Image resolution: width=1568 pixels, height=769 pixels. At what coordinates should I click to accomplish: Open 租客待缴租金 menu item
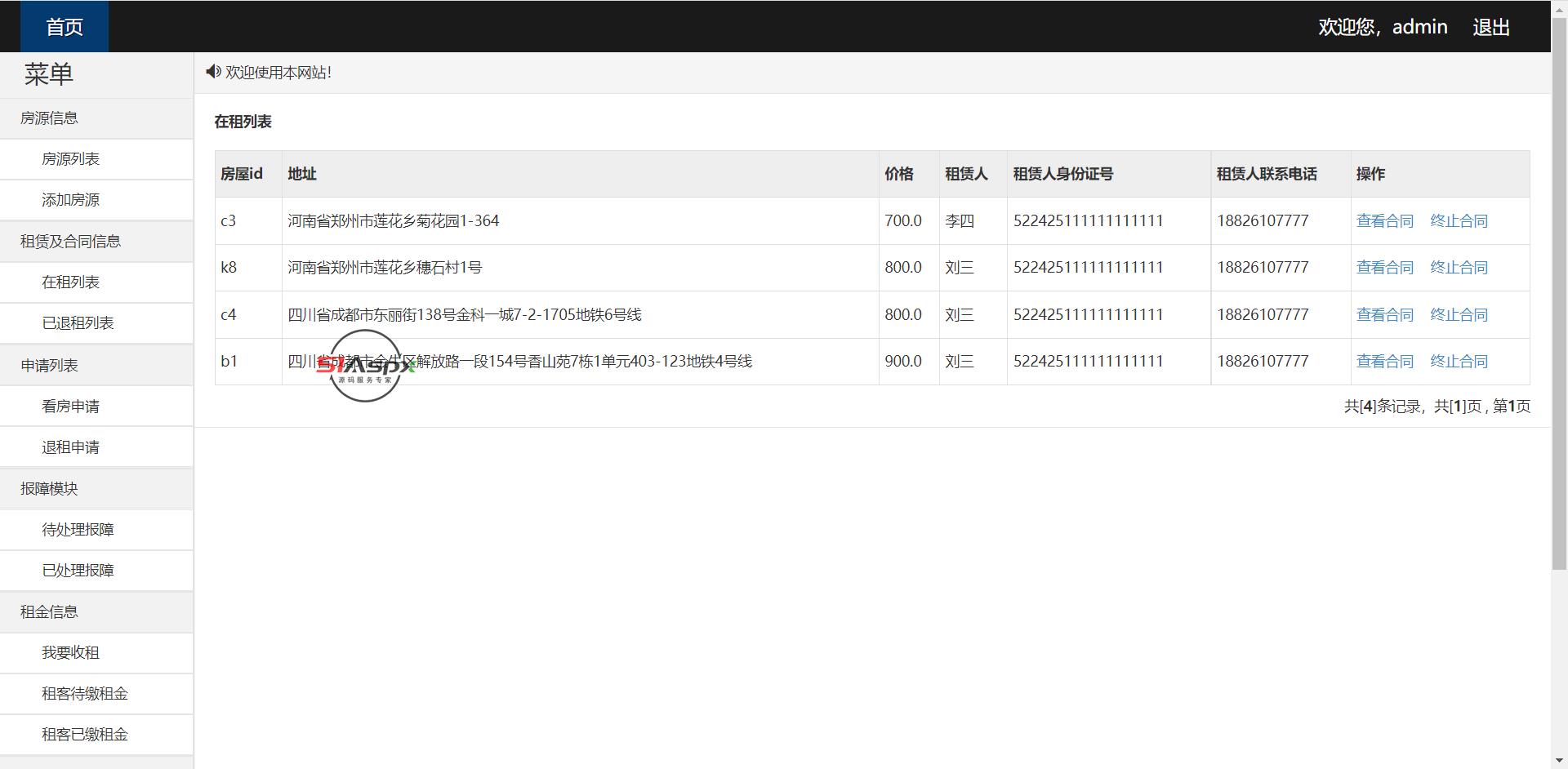point(85,694)
